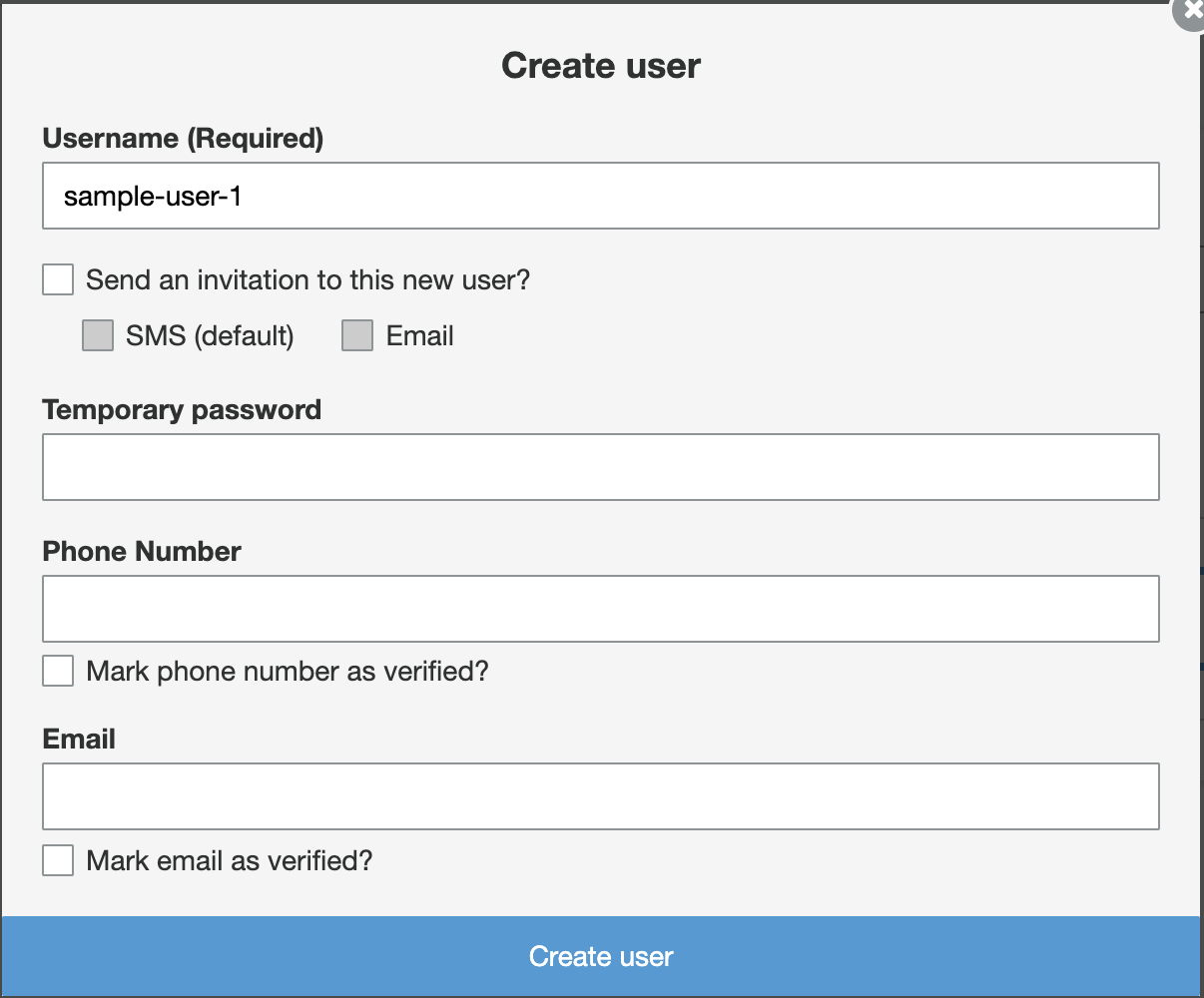Close the Create user dialog

[x=1190, y=12]
